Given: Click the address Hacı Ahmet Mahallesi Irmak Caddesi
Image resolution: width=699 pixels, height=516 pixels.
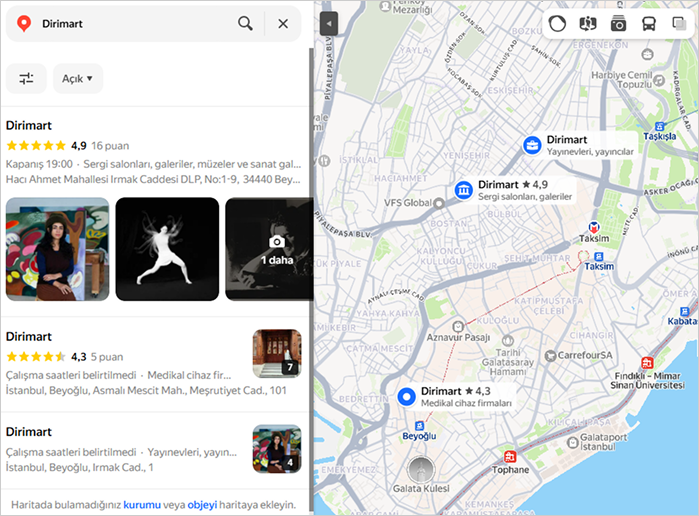Looking at the screenshot, I should 153,179.
